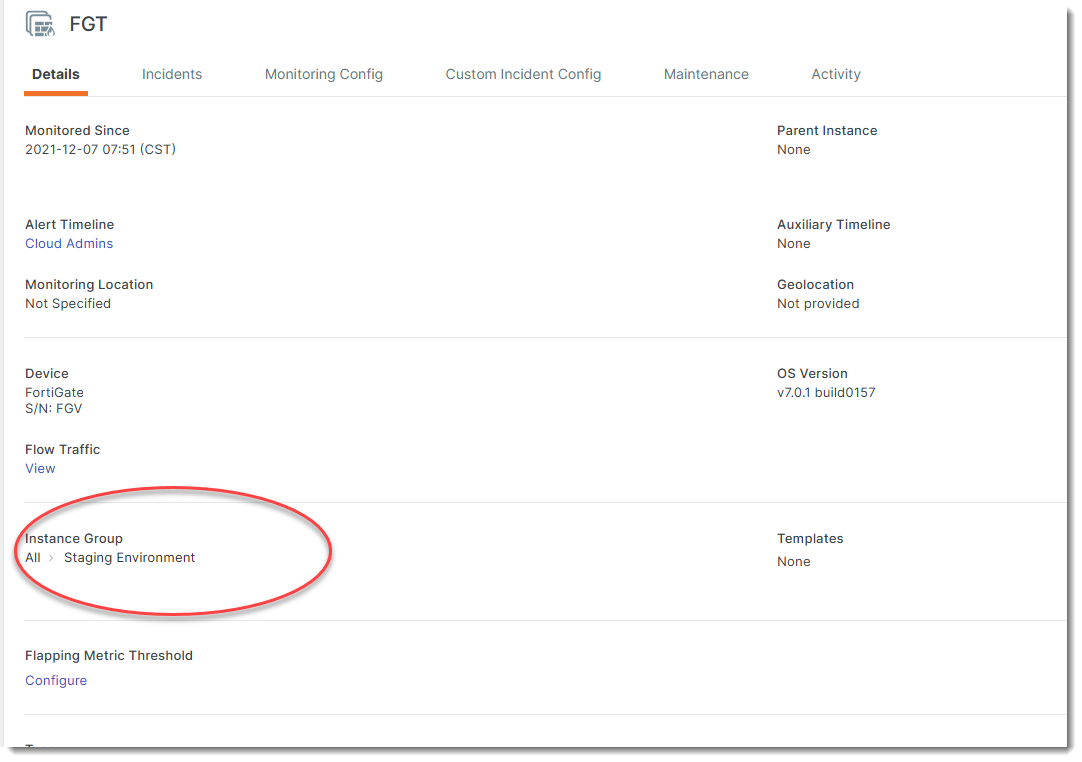Open the Staging Environment instance group
Viewport: 1082px width, 762px height.
pos(130,558)
